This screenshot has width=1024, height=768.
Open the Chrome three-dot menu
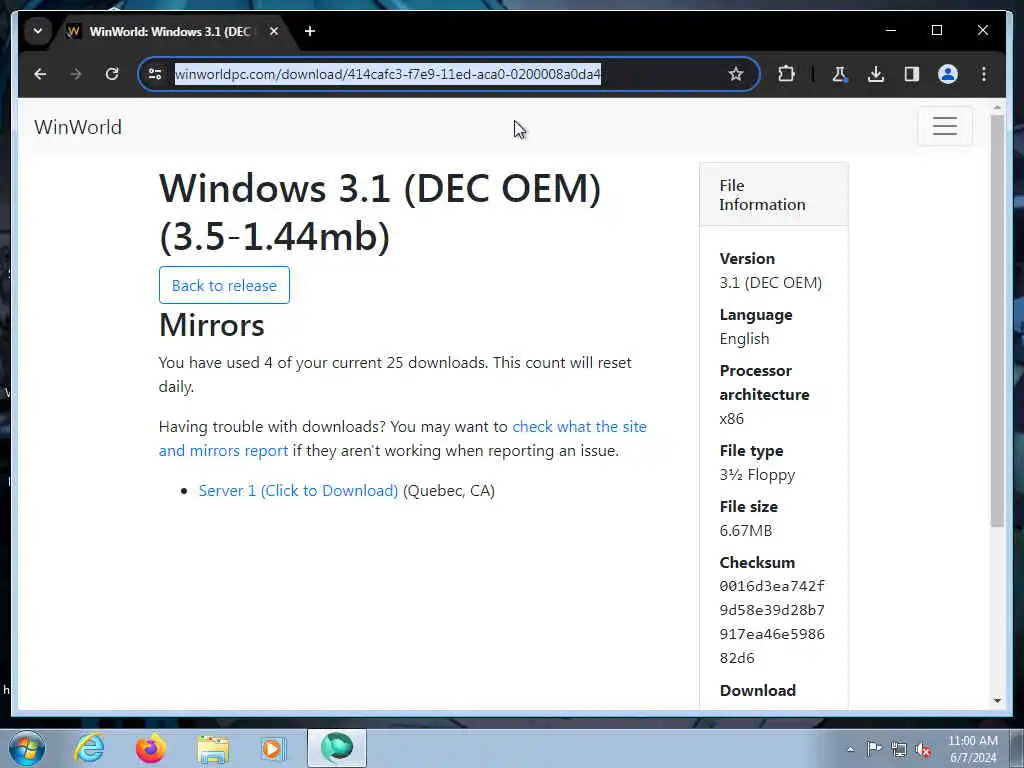point(984,74)
